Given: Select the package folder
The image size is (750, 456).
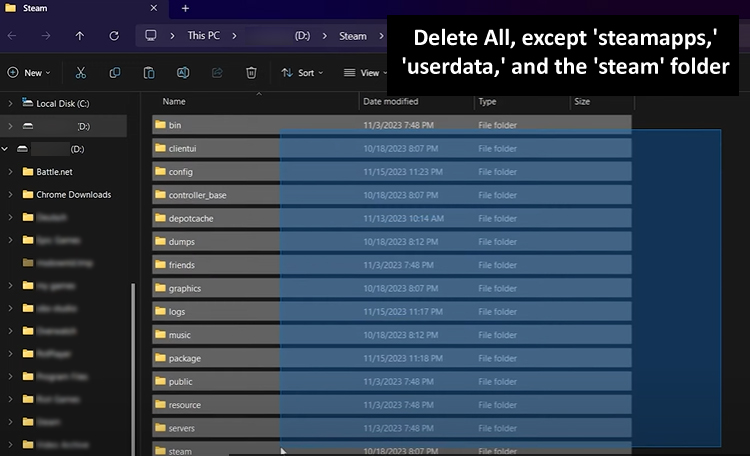Looking at the screenshot, I should click(392, 358).
